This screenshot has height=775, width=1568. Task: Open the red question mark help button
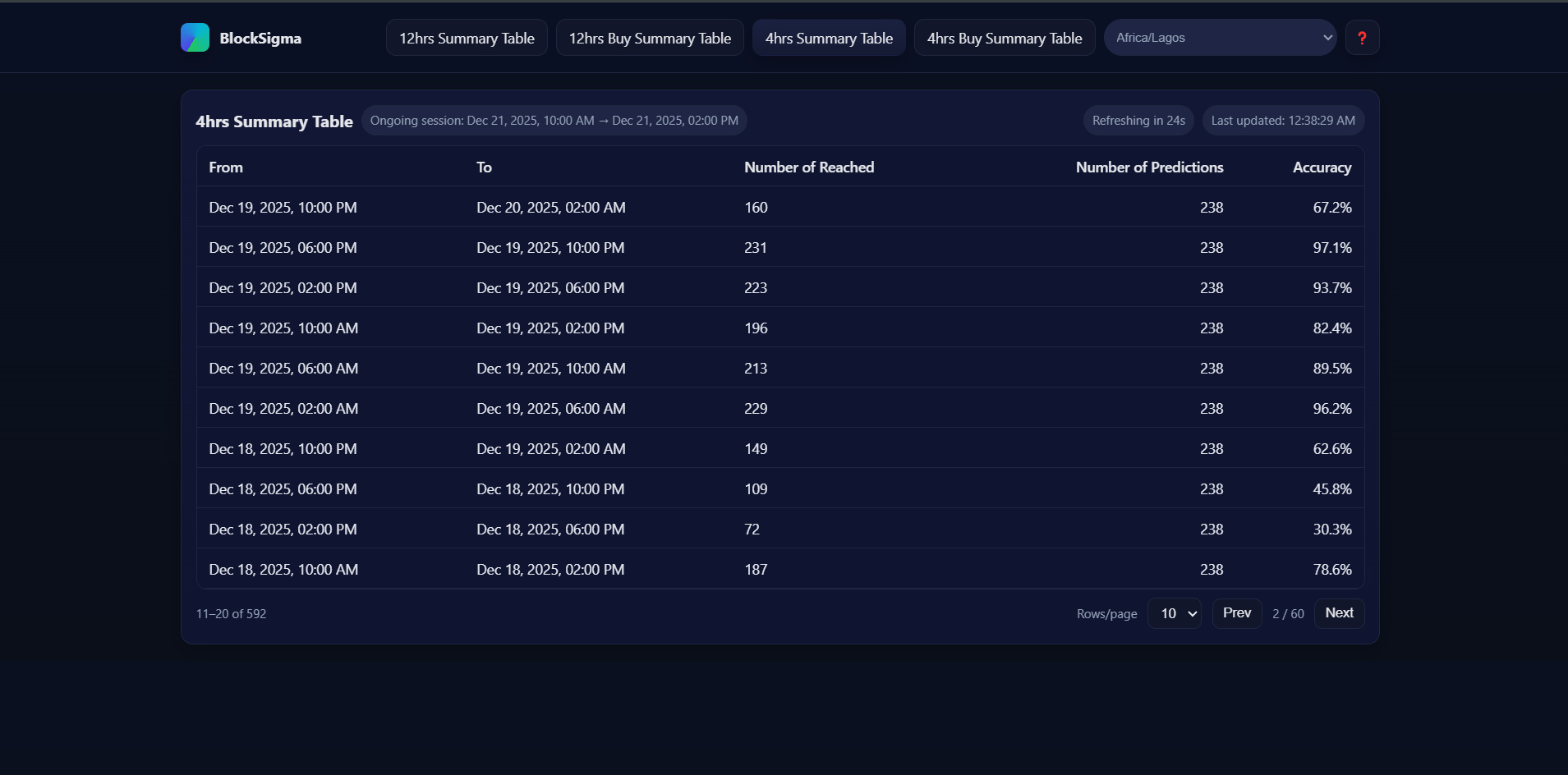[1362, 38]
